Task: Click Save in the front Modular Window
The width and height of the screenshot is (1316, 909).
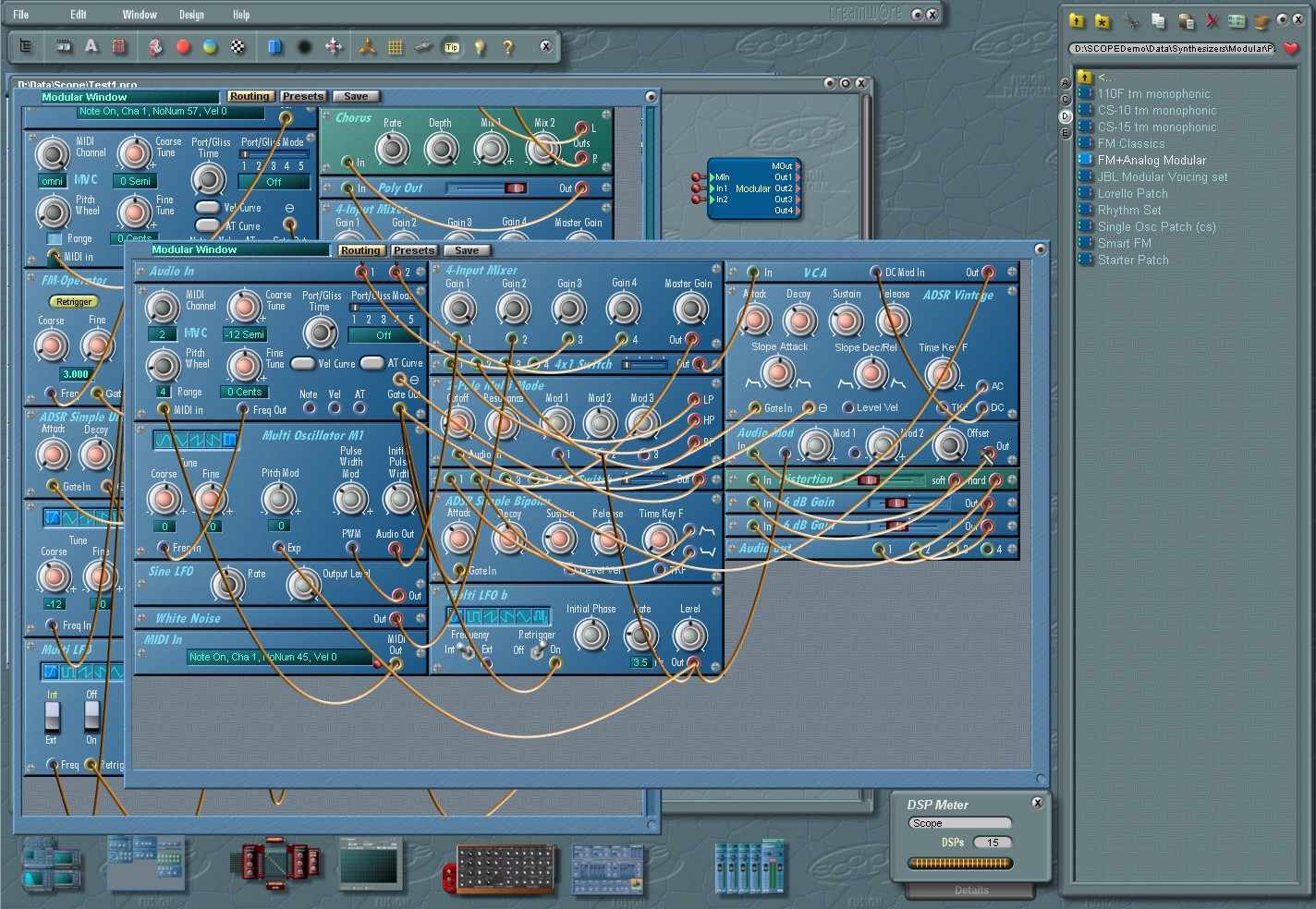Action: pos(467,250)
